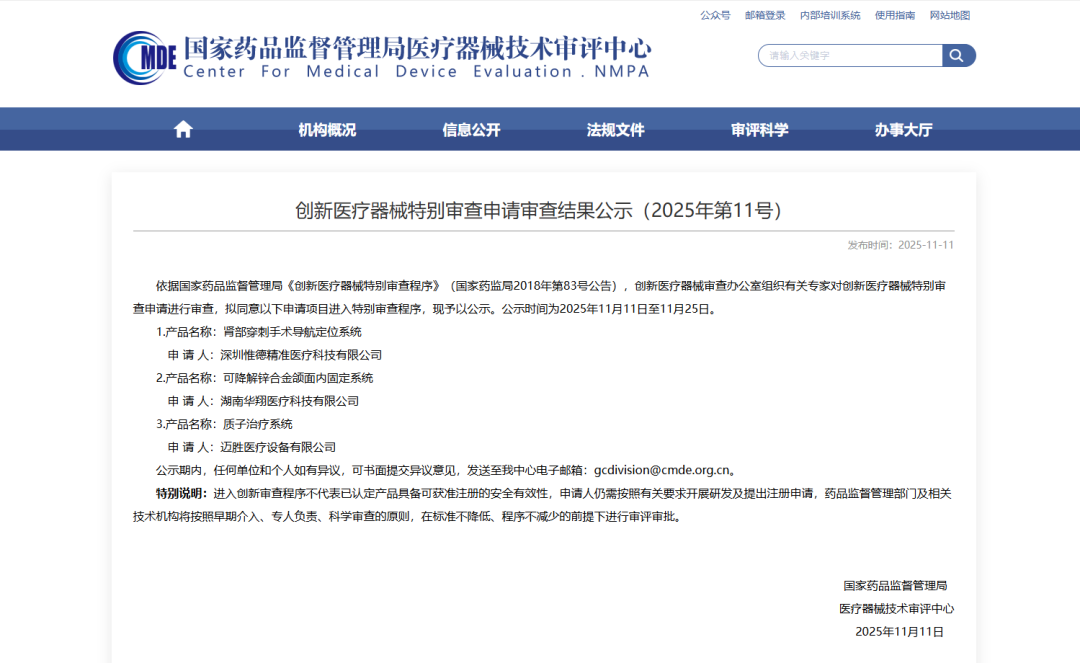Open the 办事大厅 menu
The width and height of the screenshot is (1080, 663).
point(903,129)
